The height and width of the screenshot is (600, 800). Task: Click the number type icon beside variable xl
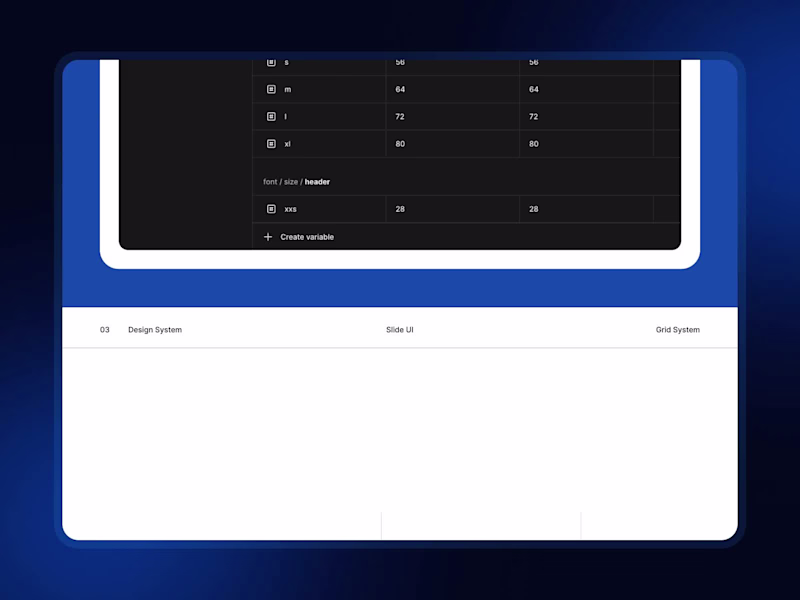tap(271, 144)
